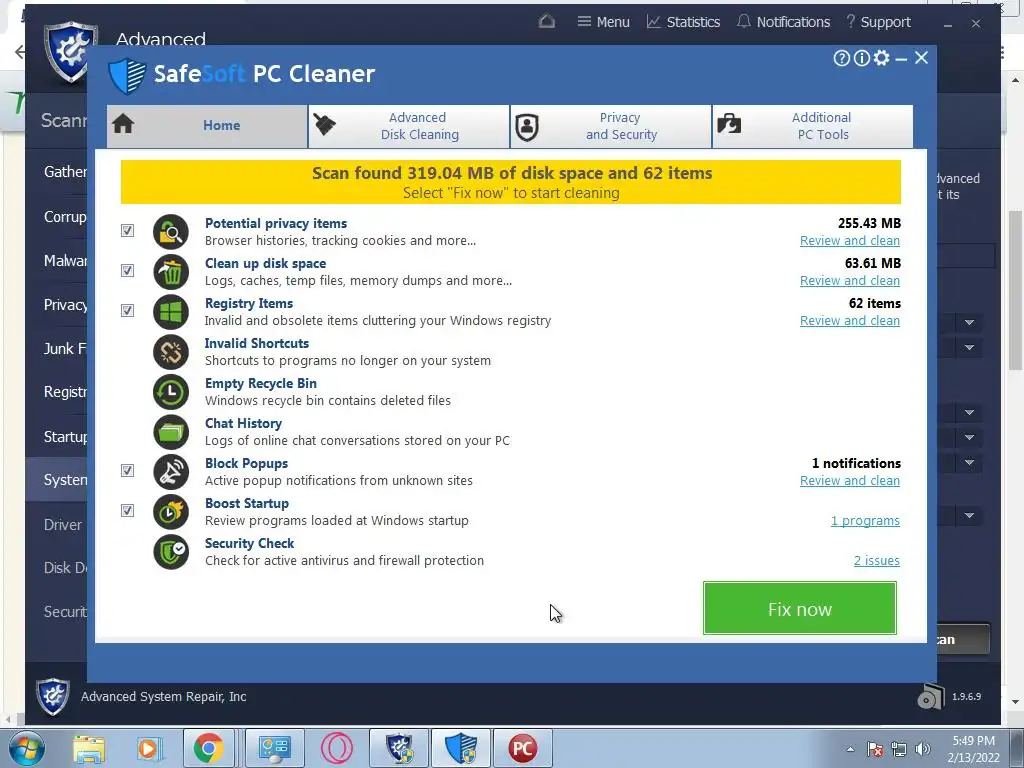The height and width of the screenshot is (768, 1024).
Task: Click the Invalid Shortcuts title text
Action: [257, 344]
